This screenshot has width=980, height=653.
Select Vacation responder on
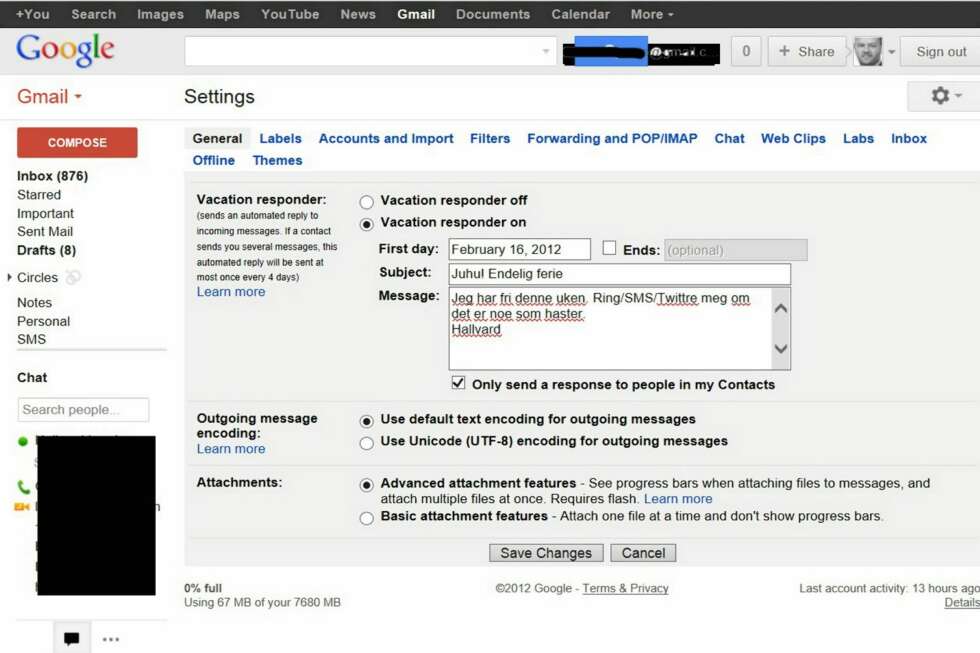click(x=367, y=224)
